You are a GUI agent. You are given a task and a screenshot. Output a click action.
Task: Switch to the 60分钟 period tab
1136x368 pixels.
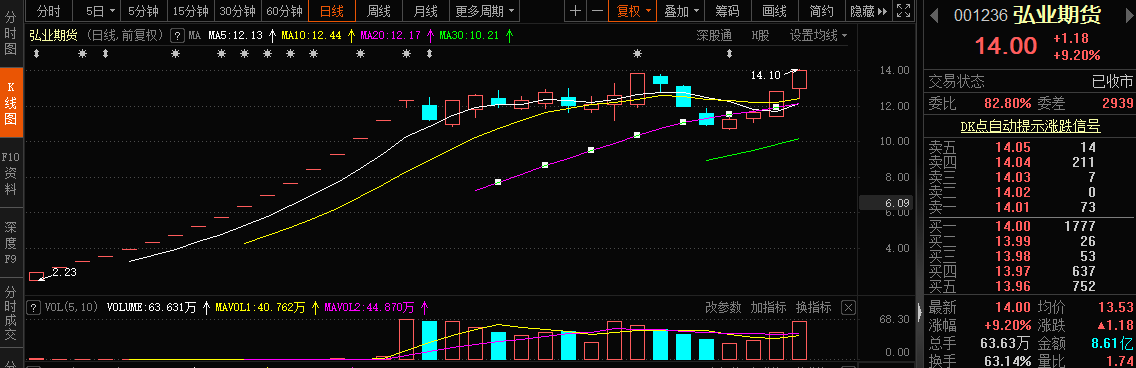pos(285,11)
